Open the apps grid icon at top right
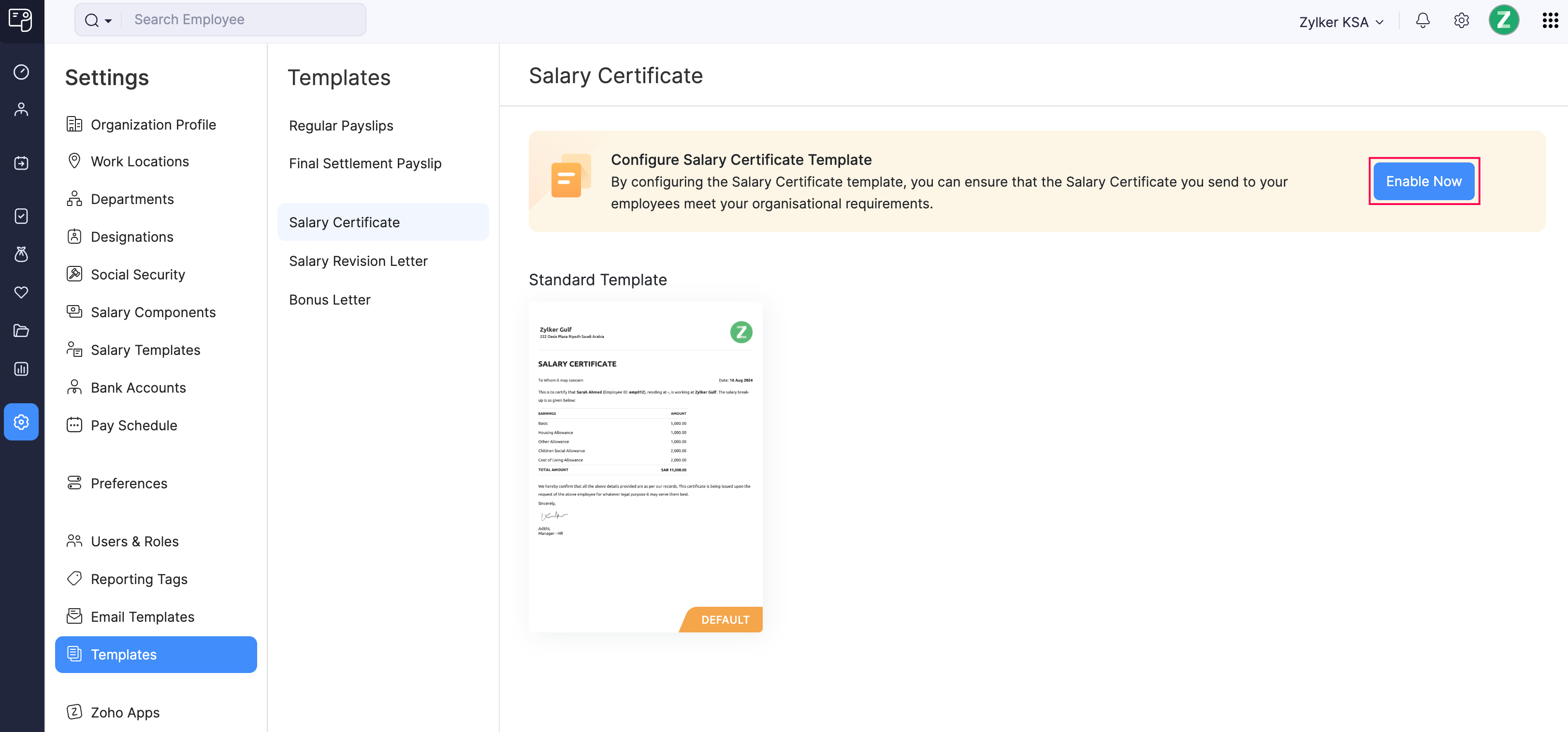 tap(1550, 20)
